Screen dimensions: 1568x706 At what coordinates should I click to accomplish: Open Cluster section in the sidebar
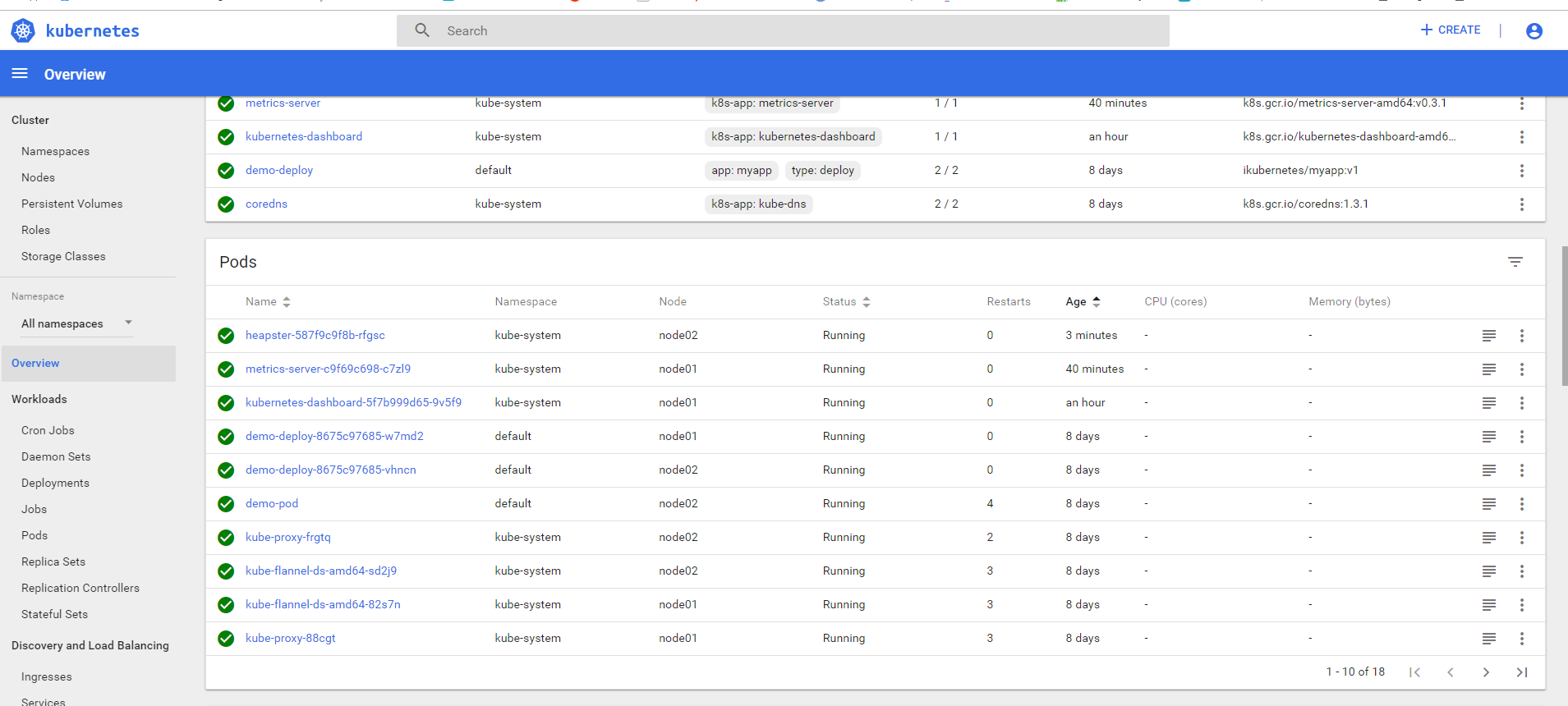pyautogui.click(x=30, y=121)
